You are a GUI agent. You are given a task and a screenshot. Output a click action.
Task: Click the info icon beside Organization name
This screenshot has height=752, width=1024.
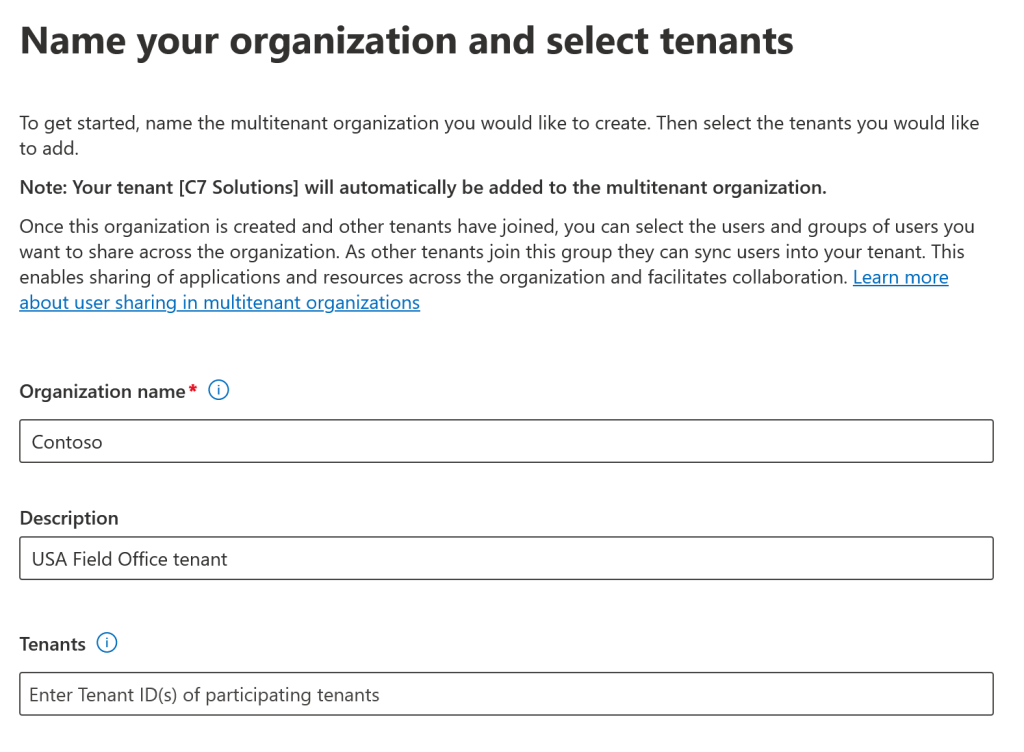(218, 391)
